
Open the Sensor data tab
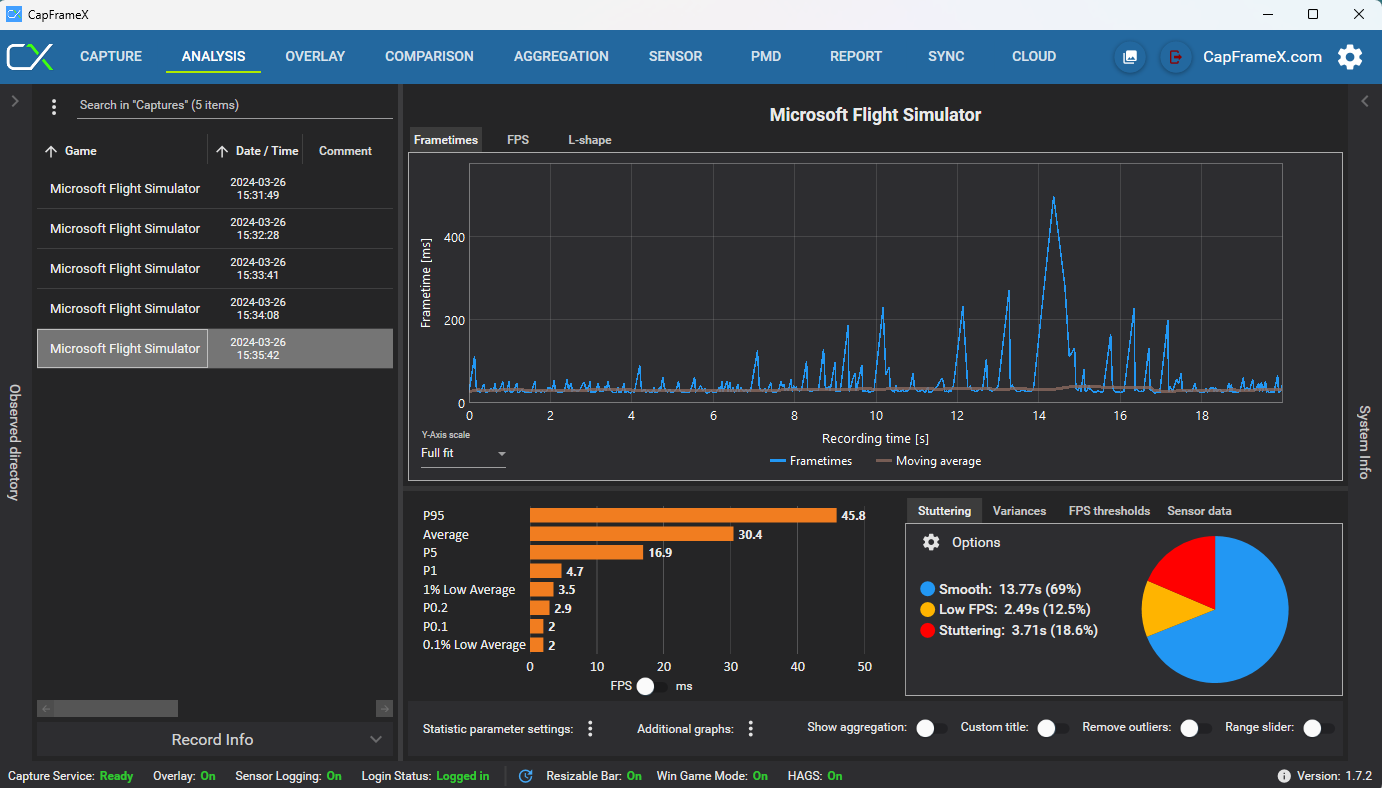(1199, 511)
